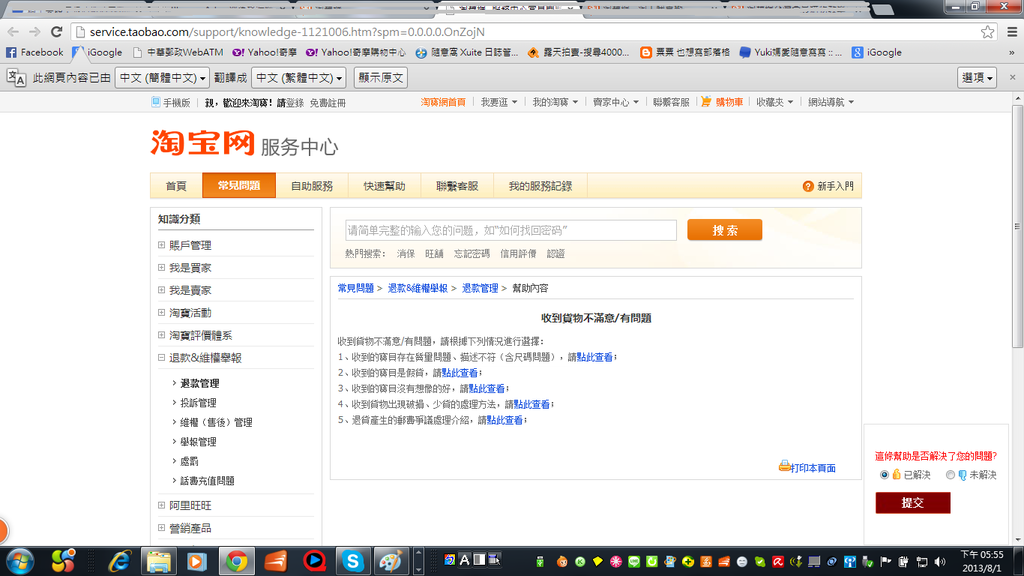1024x576 pixels.
Task: Open the 網站導航 dropdown menu
Action: (x=831, y=102)
